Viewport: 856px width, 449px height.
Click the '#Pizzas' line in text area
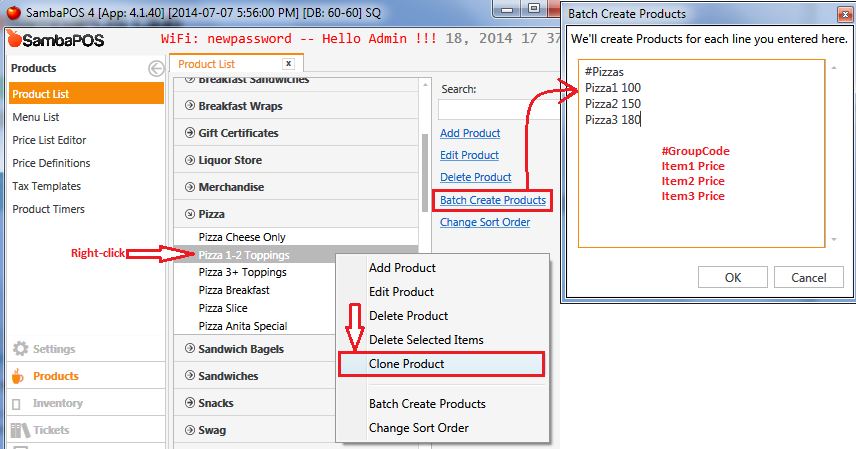point(604,72)
